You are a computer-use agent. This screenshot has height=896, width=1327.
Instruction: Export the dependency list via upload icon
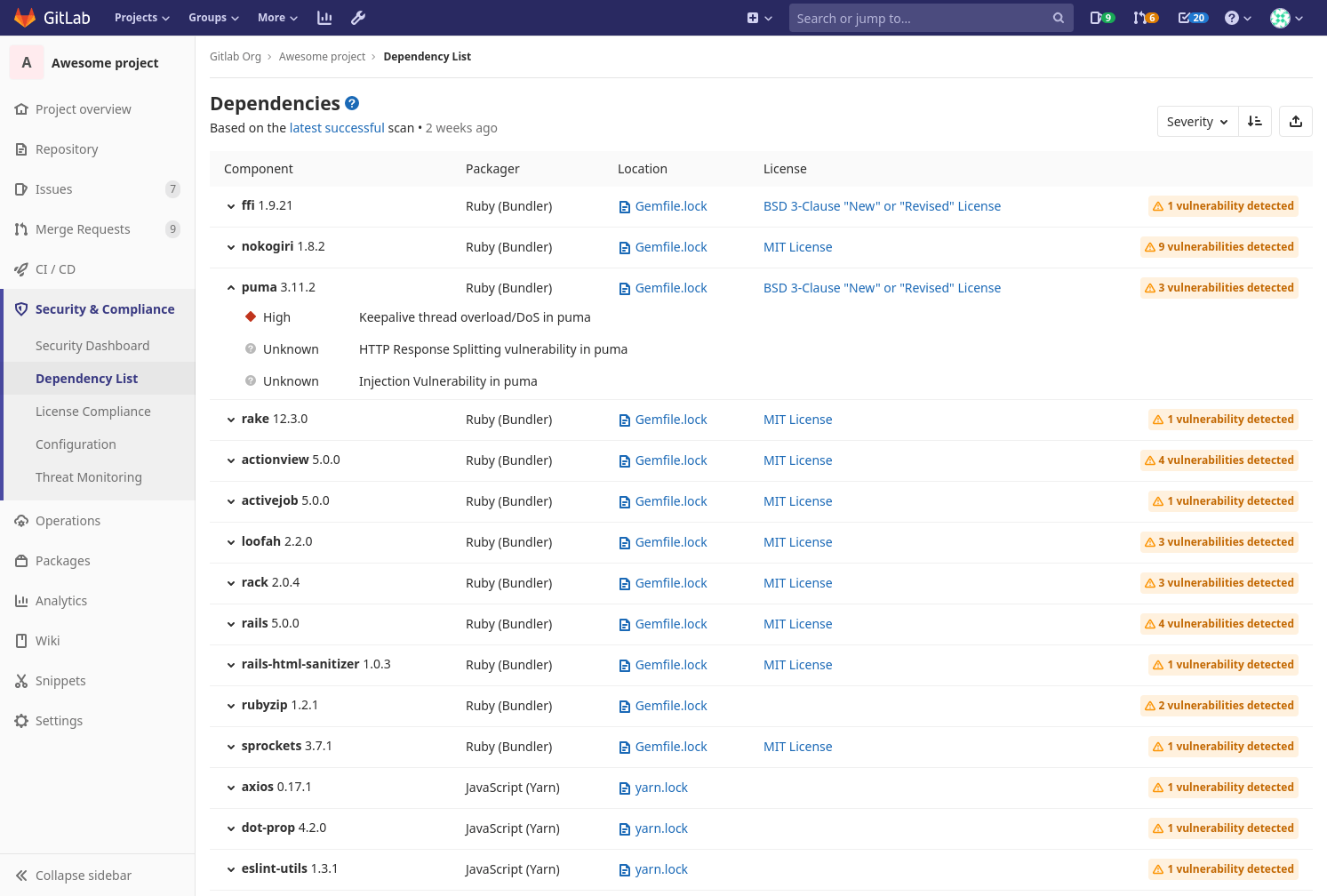click(1295, 121)
